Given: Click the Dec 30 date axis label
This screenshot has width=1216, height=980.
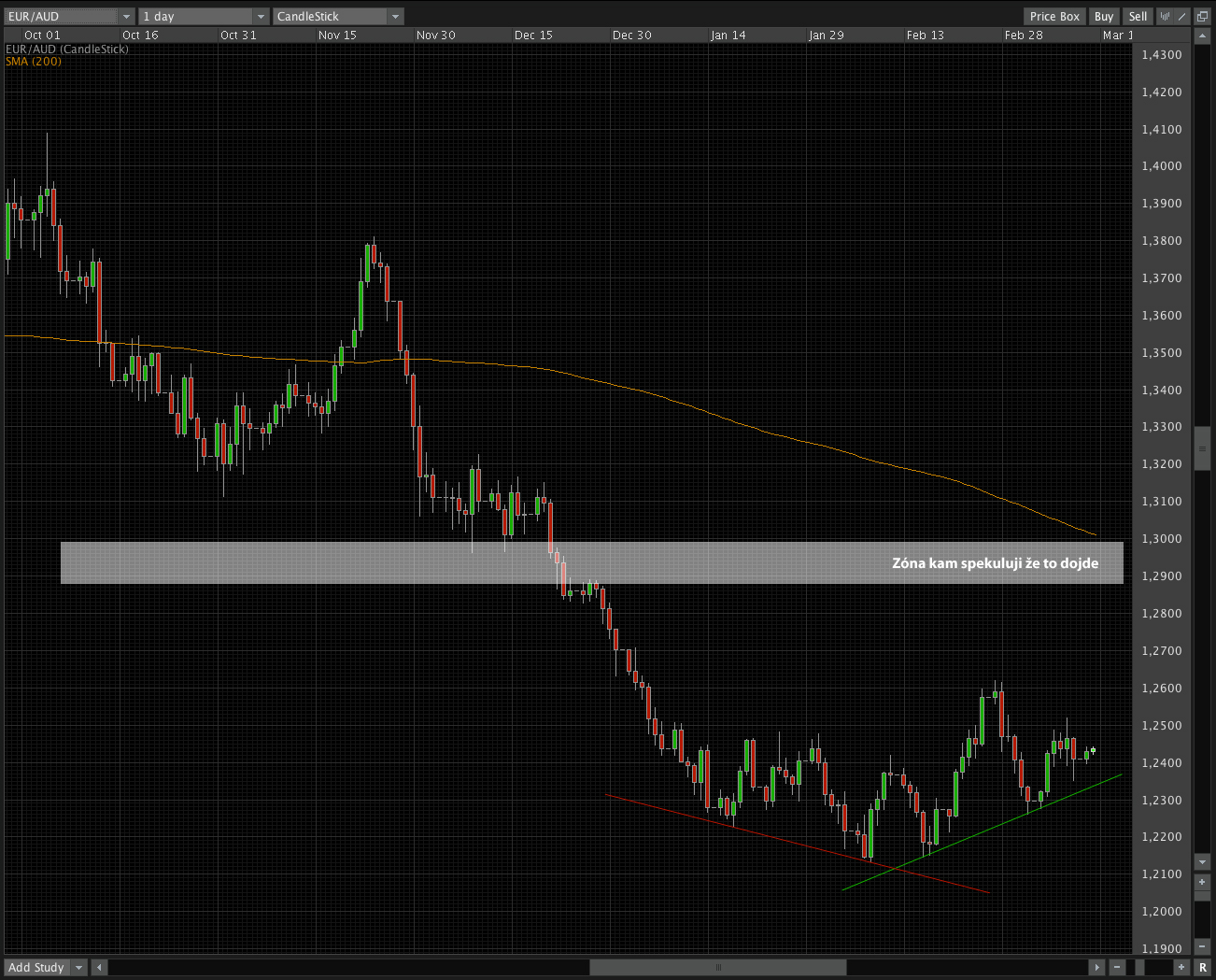Looking at the screenshot, I should tap(632, 36).
